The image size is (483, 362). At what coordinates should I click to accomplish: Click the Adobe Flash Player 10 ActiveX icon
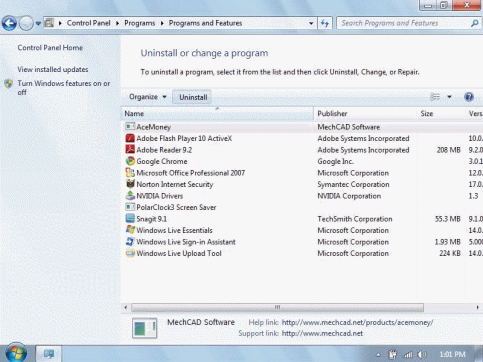click(130, 138)
